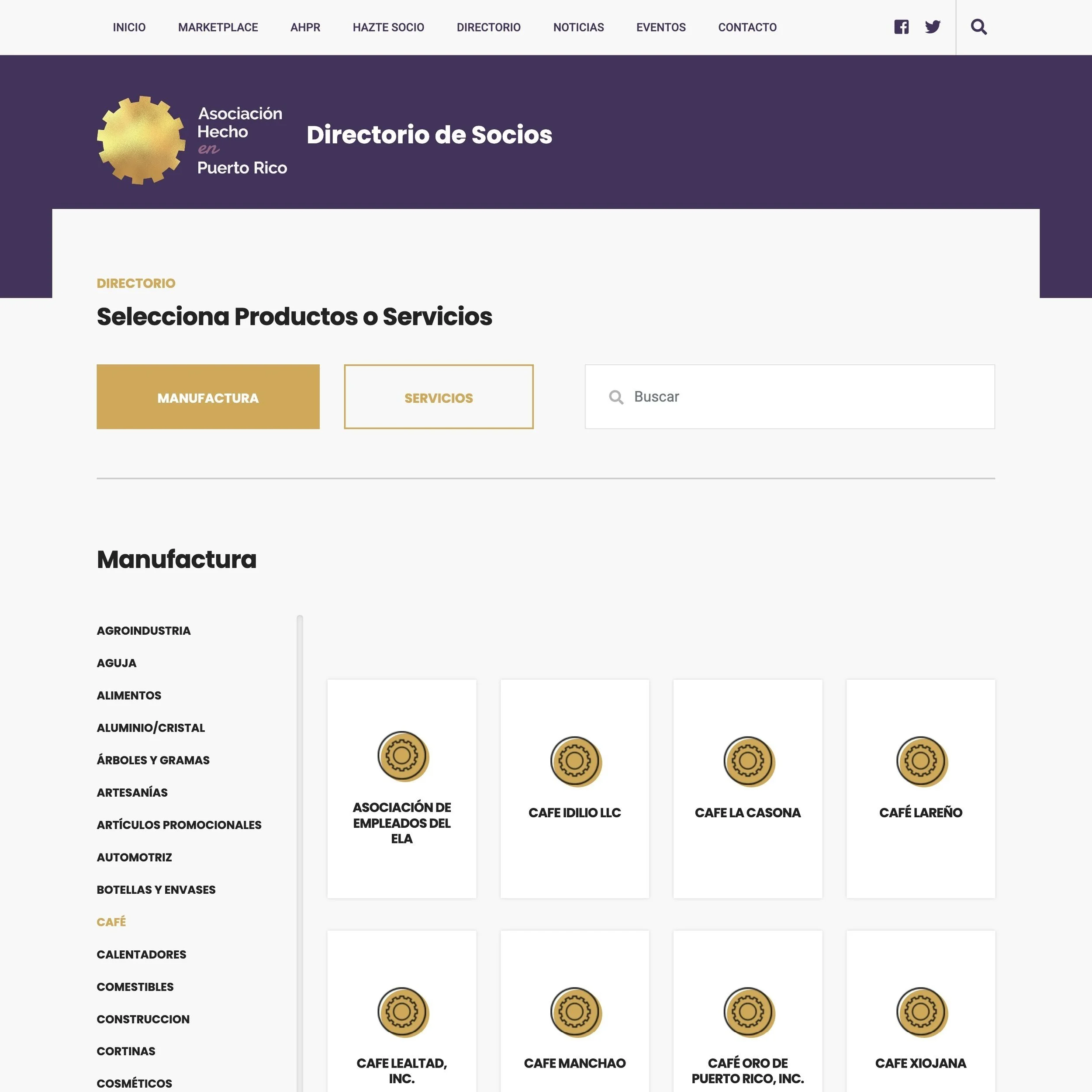Click gear icon for Asociación de Empleados del ELA
1092x1092 pixels.
[x=403, y=756]
